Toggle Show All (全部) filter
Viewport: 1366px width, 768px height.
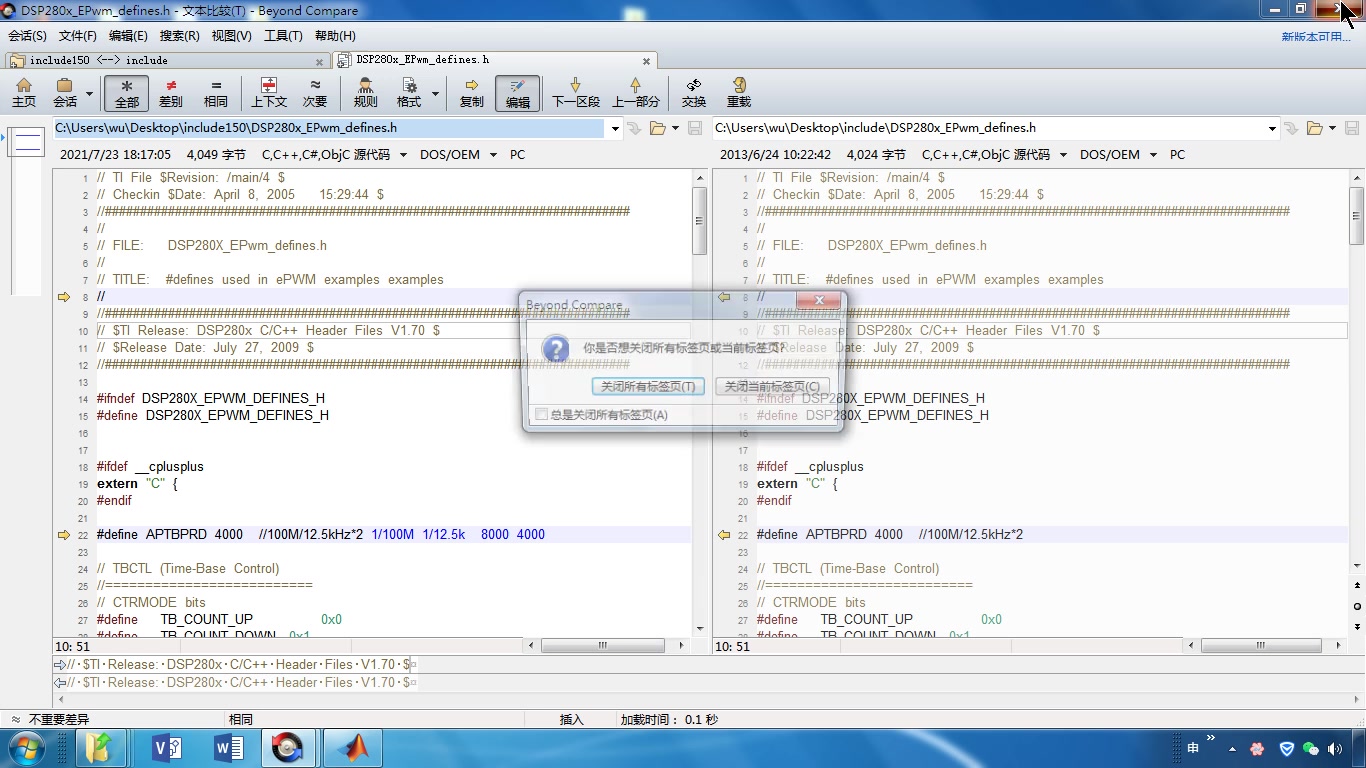(x=127, y=93)
